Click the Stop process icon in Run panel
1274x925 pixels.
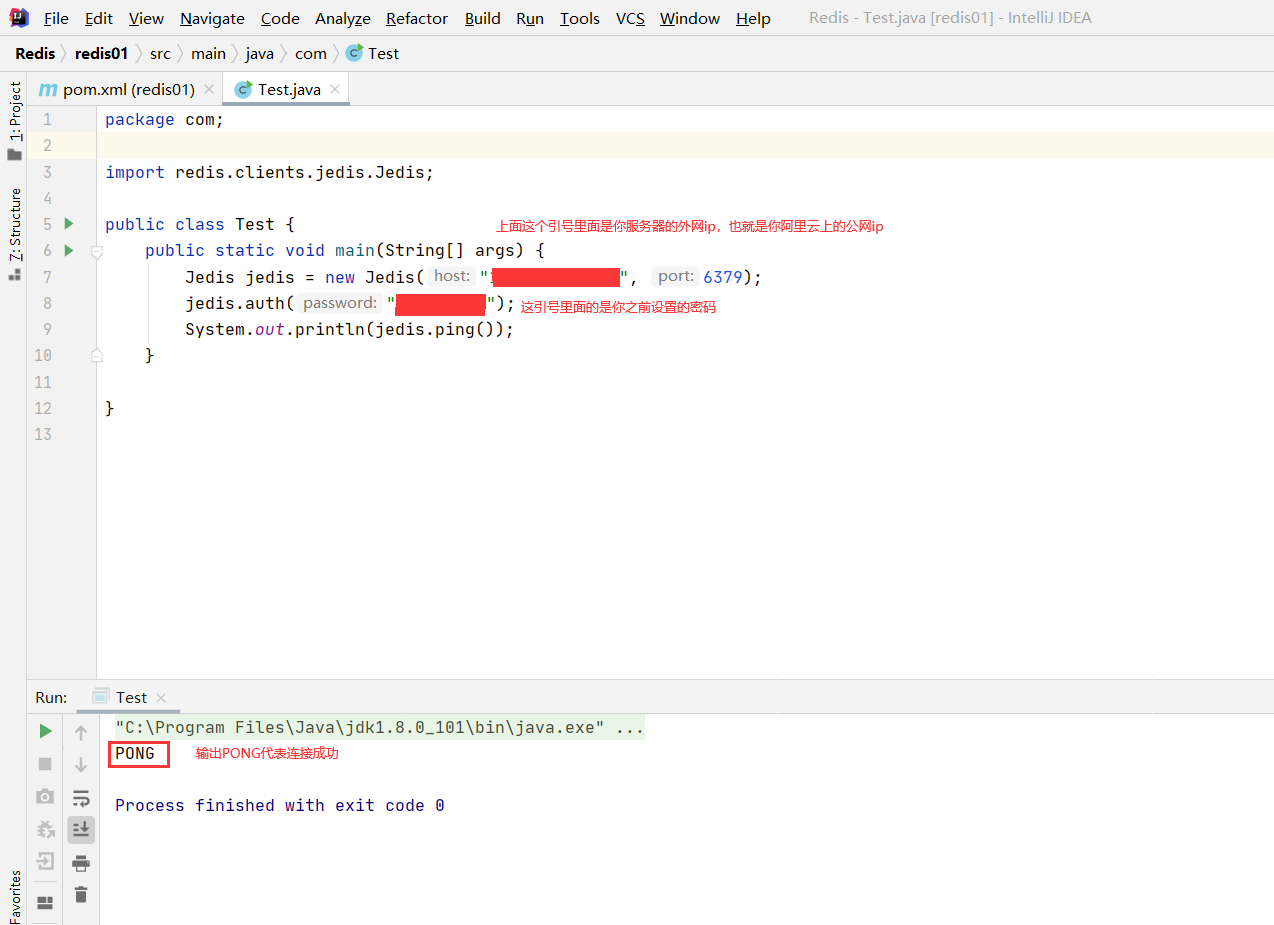(45, 764)
